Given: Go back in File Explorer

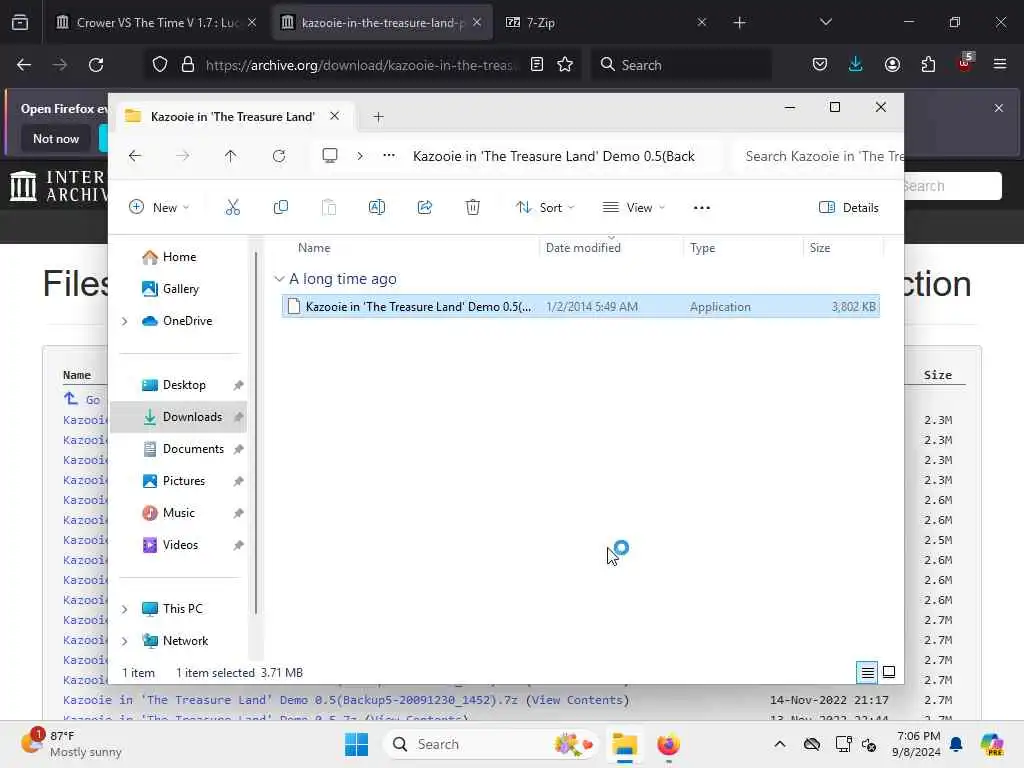Looking at the screenshot, I should click(x=135, y=156).
